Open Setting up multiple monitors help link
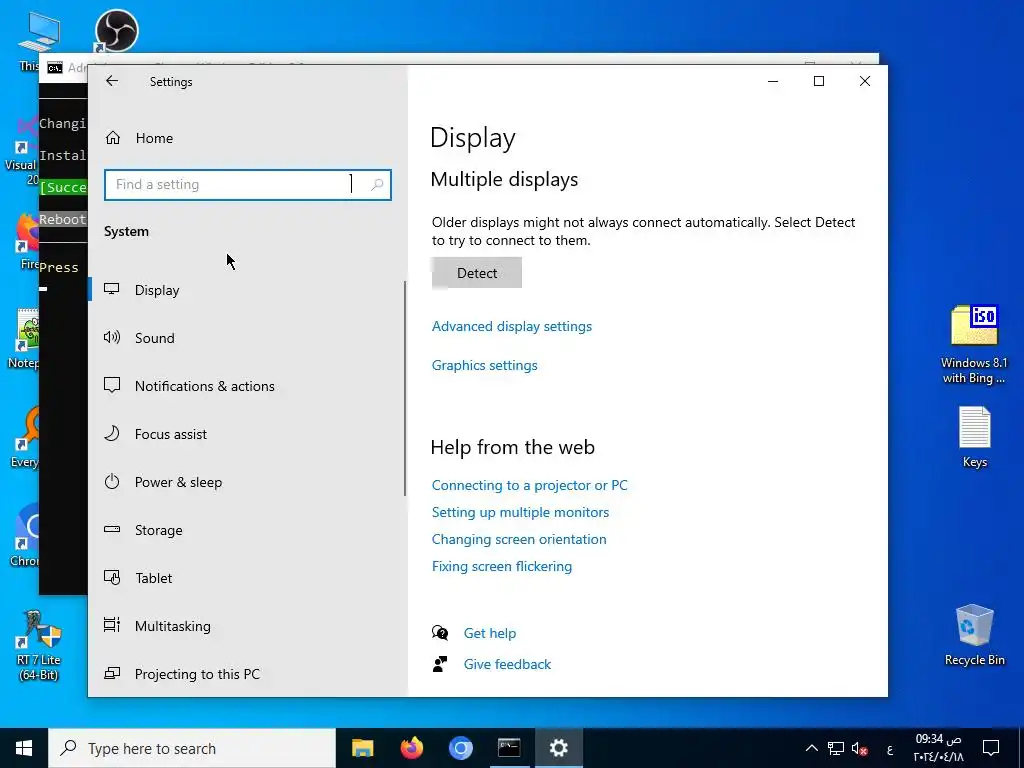 tap(520, 512)
